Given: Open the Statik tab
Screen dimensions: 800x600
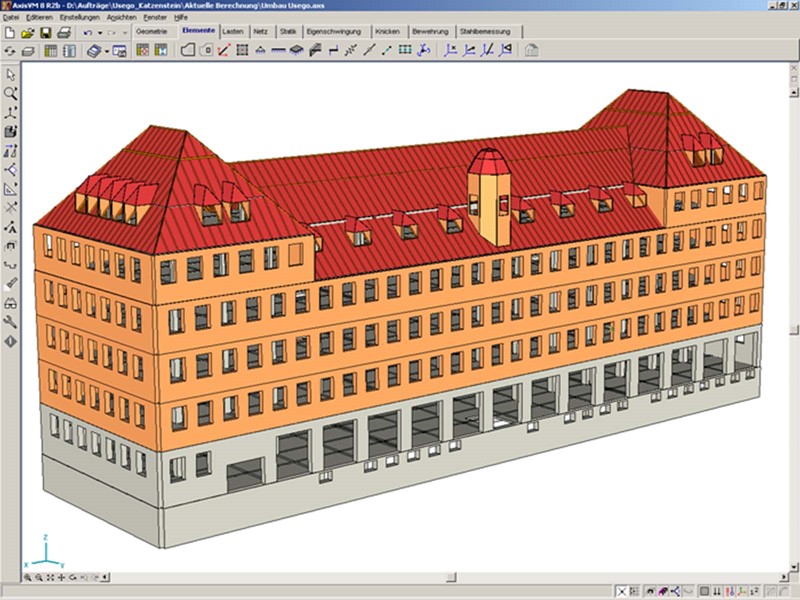Looking at the screenshot, I should [289, 32].
